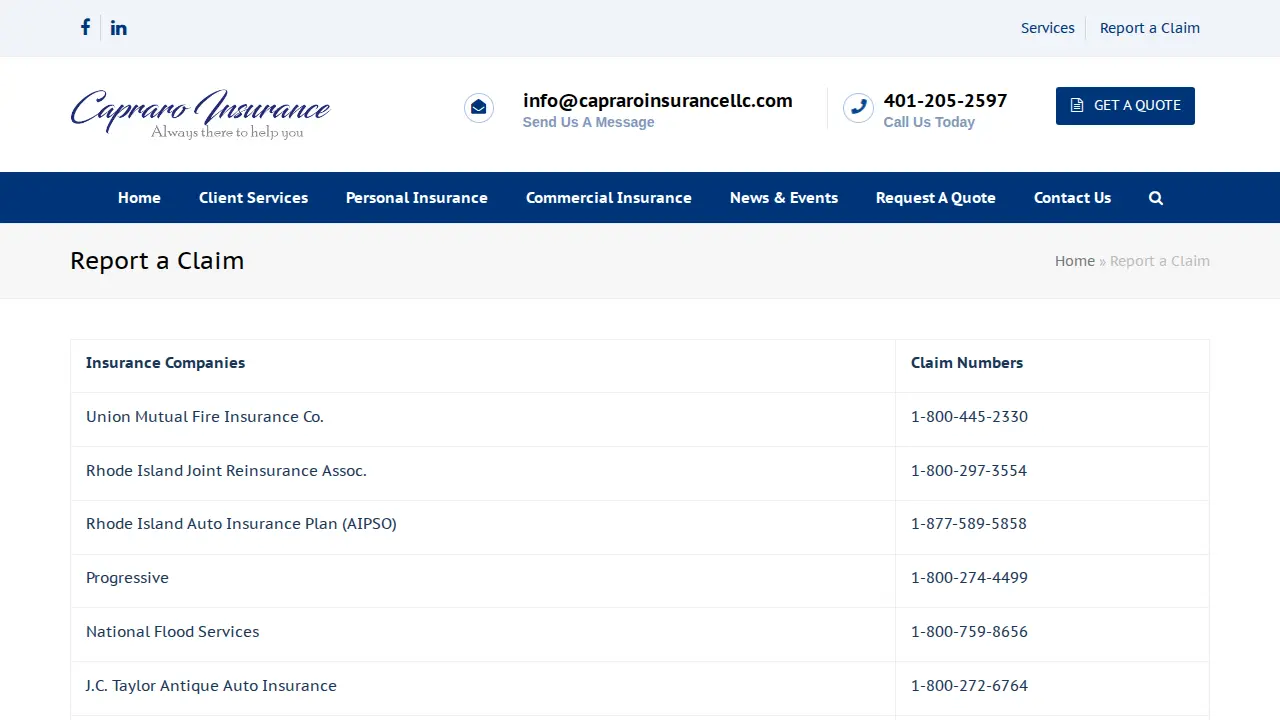The height and width of the screenshot is (720, 1280).
Task: Click the Send Us A Message text
Action: coord(588,122)
